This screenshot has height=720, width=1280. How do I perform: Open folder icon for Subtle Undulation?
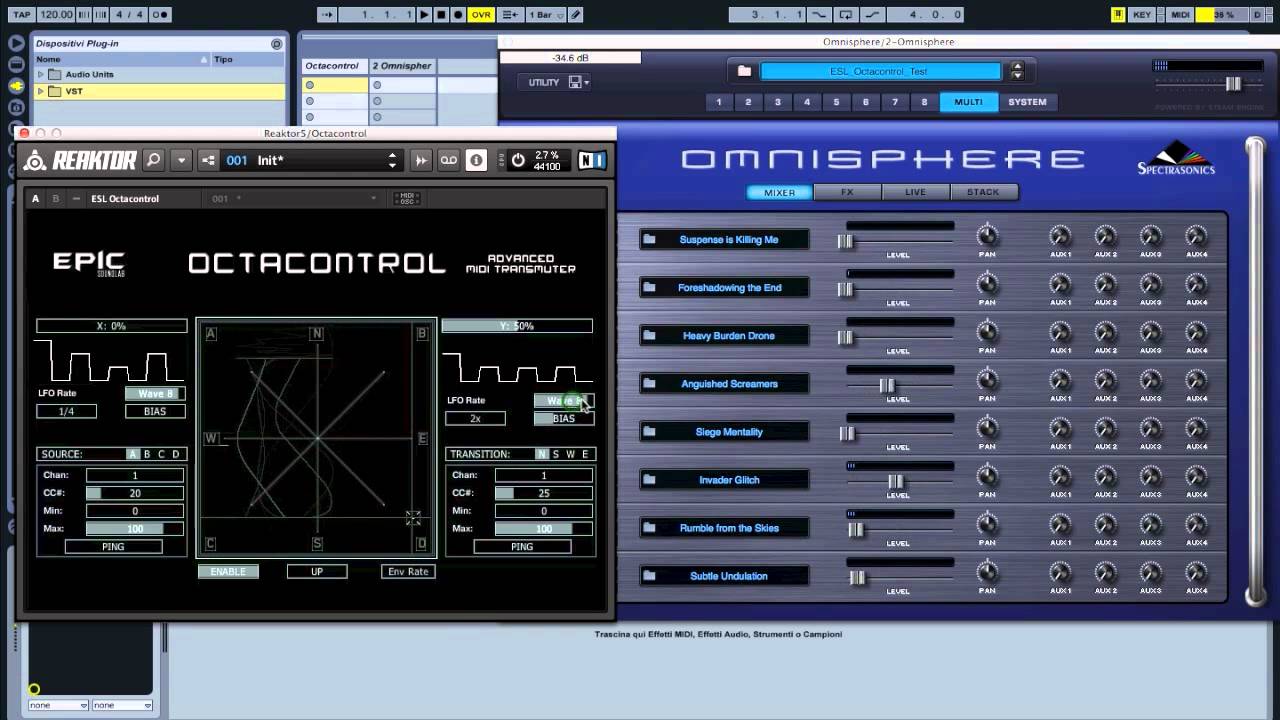[x=649, y=575]
